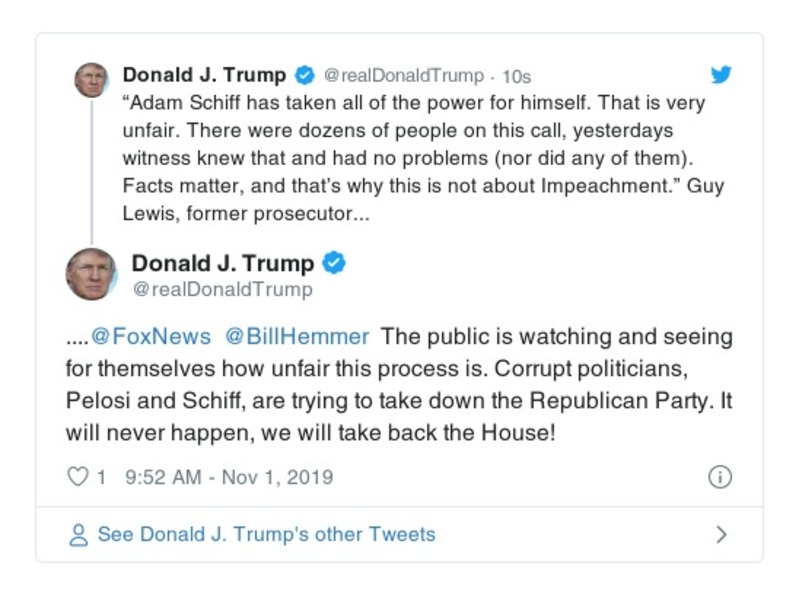
Task: Click the large profile avatar on the main tweet
Action: pos(91,274)
